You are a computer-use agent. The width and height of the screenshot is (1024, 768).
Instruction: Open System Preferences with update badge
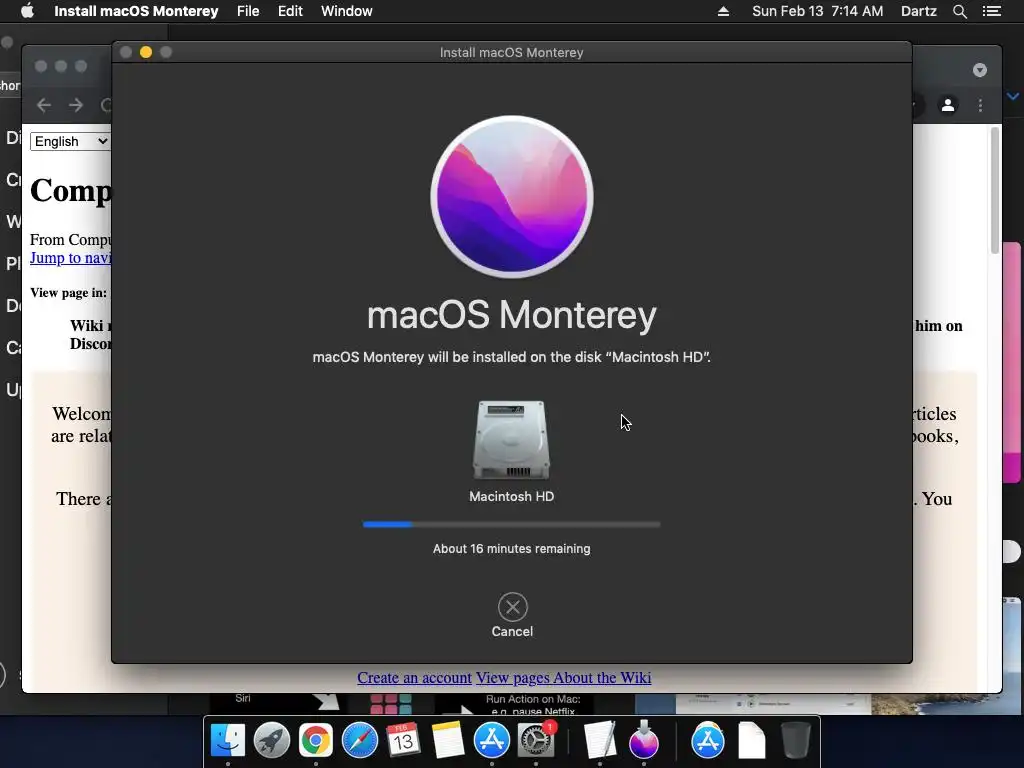click(x=536, y=741)
